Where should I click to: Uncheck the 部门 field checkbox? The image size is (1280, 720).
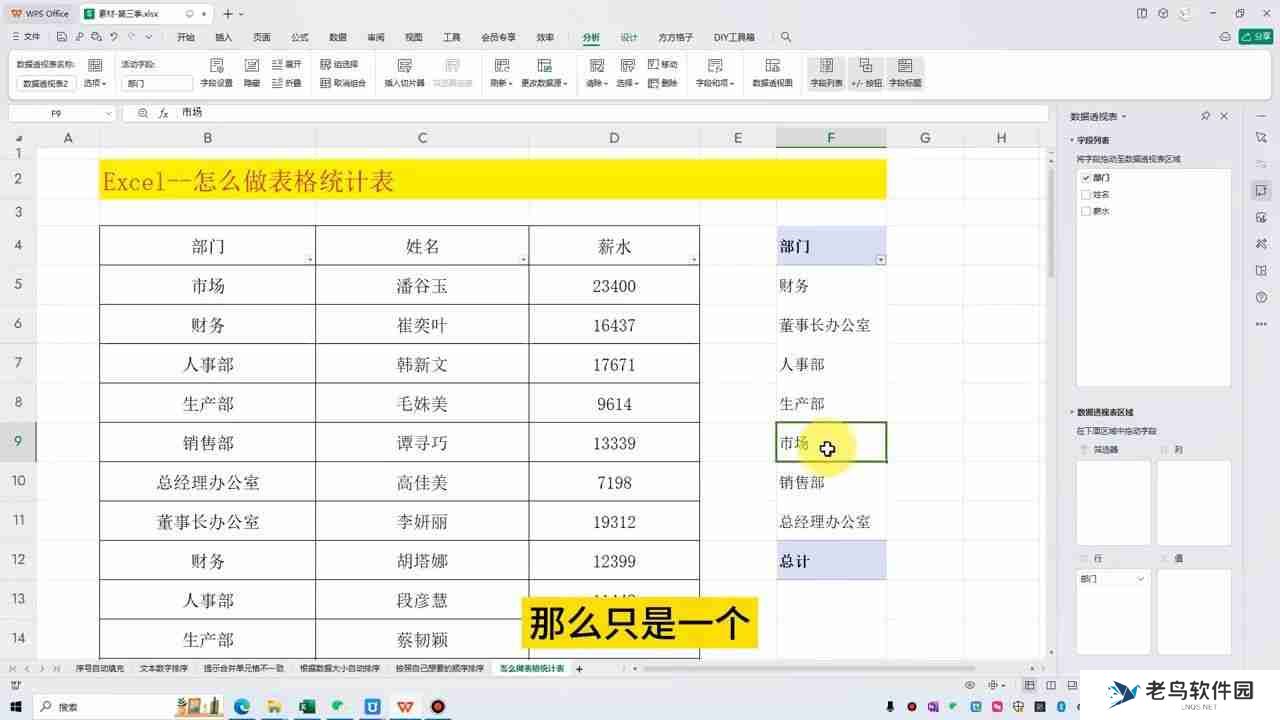1086,177
